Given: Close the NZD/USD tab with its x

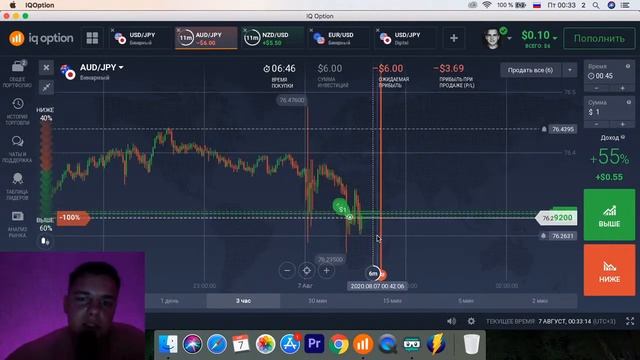Looking at the screenshot, I should 245,30.
